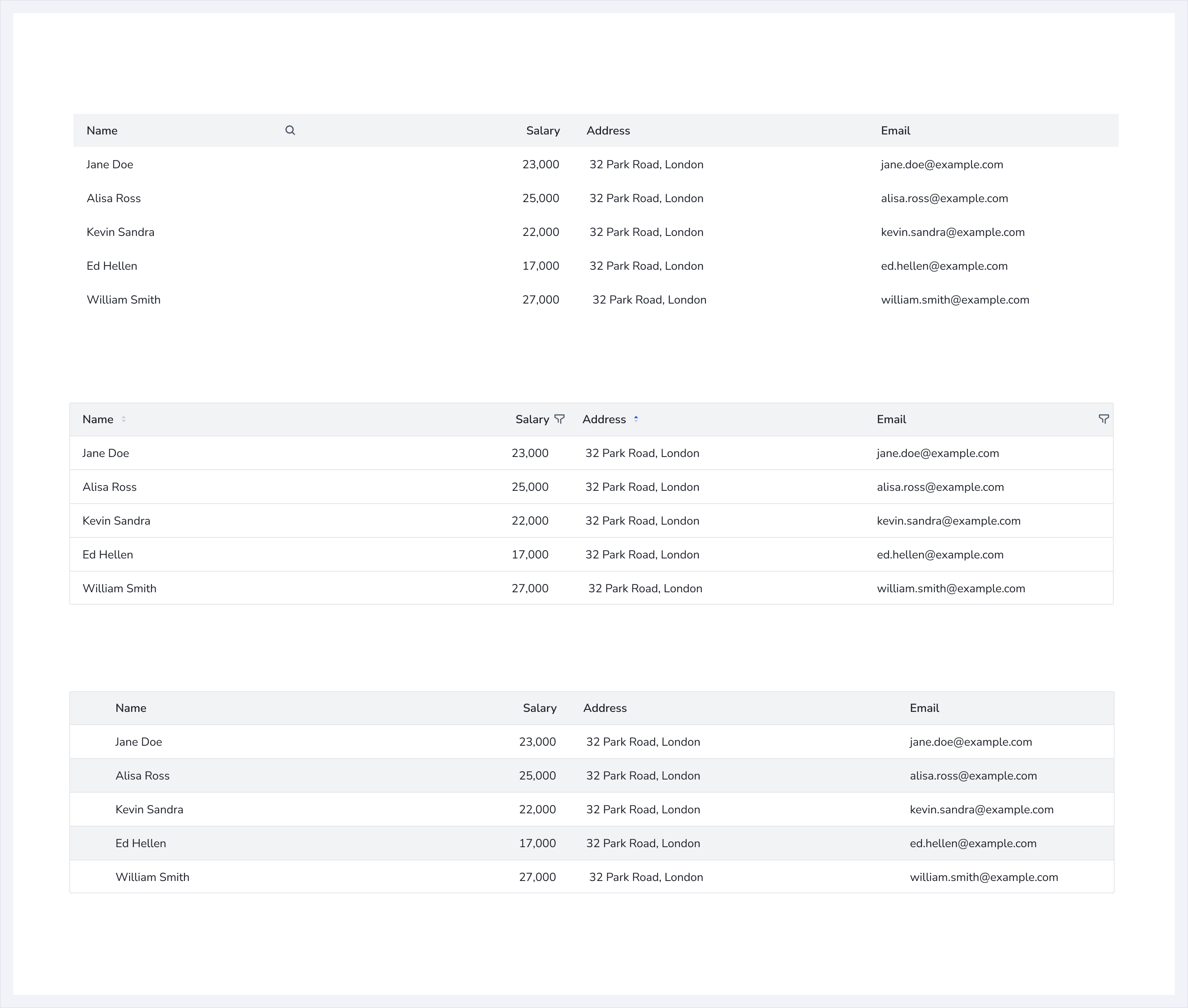
Task: Click william.smith@example.com in the bottom table
Action: coord(983,877)
